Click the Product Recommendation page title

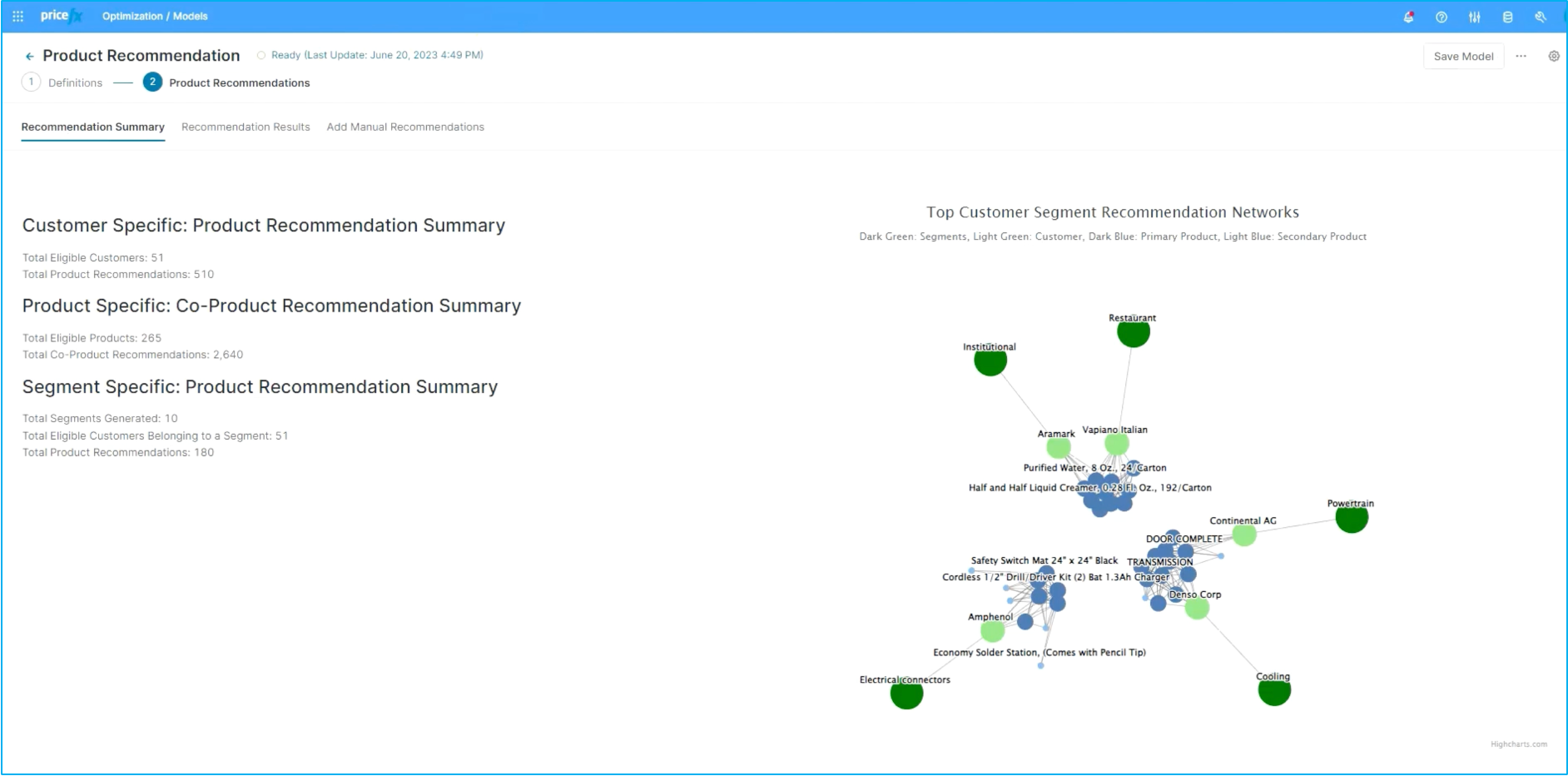141,56
